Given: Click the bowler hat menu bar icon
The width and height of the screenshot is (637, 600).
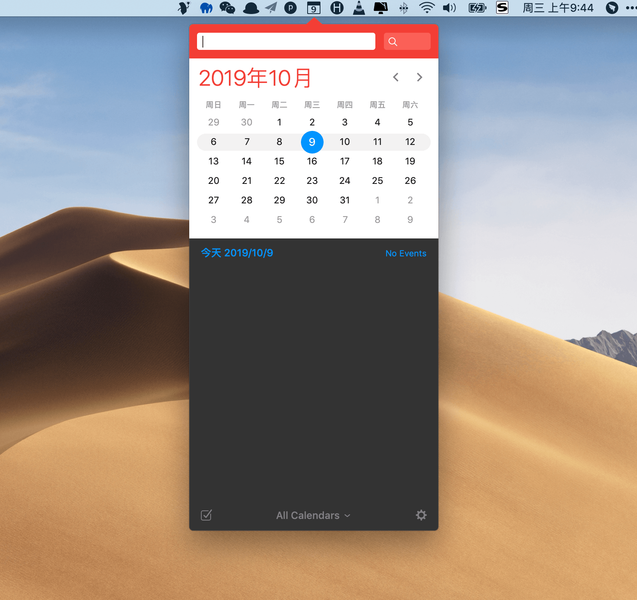Looking at the screenshot, I should tap(251, 8).
